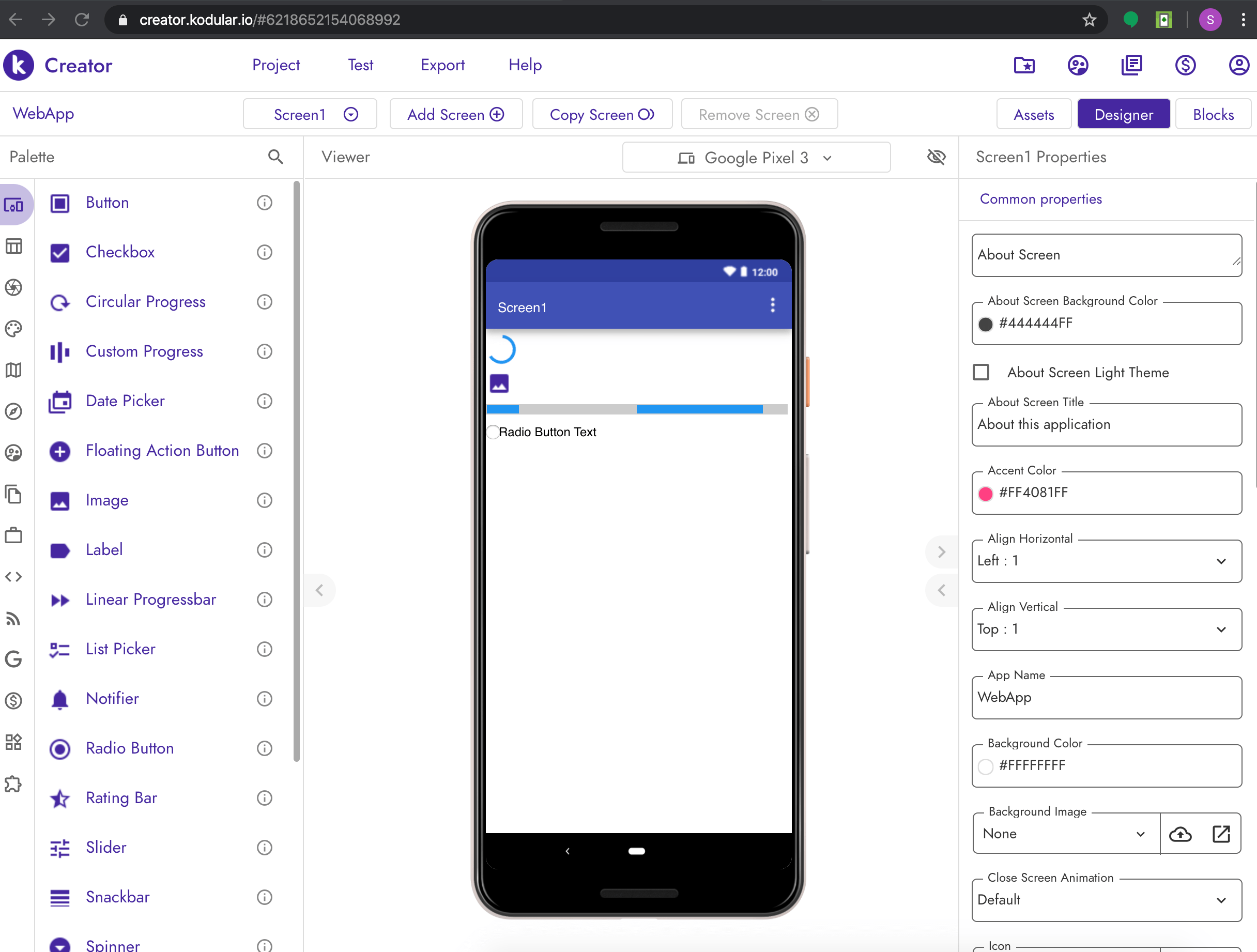Viewport: 1257px width, 952px height.
Task: Select the Google palette category
Action: point(14,659)
